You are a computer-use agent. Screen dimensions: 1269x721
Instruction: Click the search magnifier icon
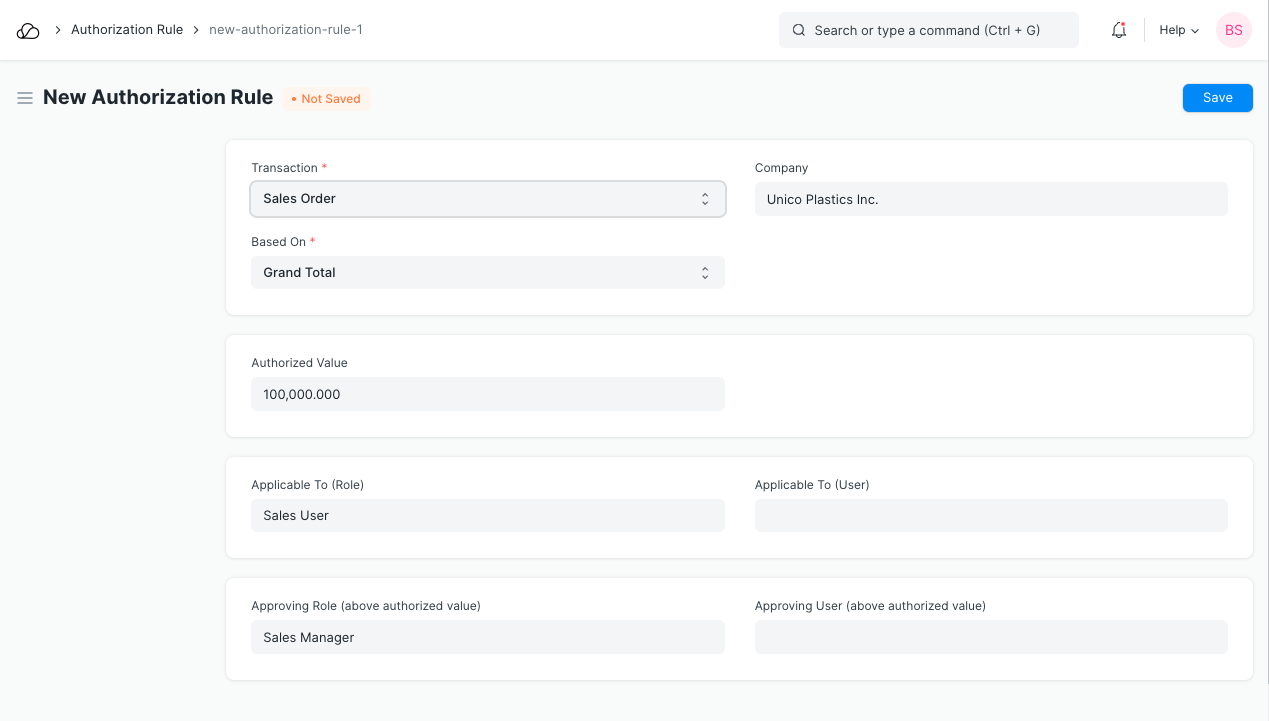798,30
